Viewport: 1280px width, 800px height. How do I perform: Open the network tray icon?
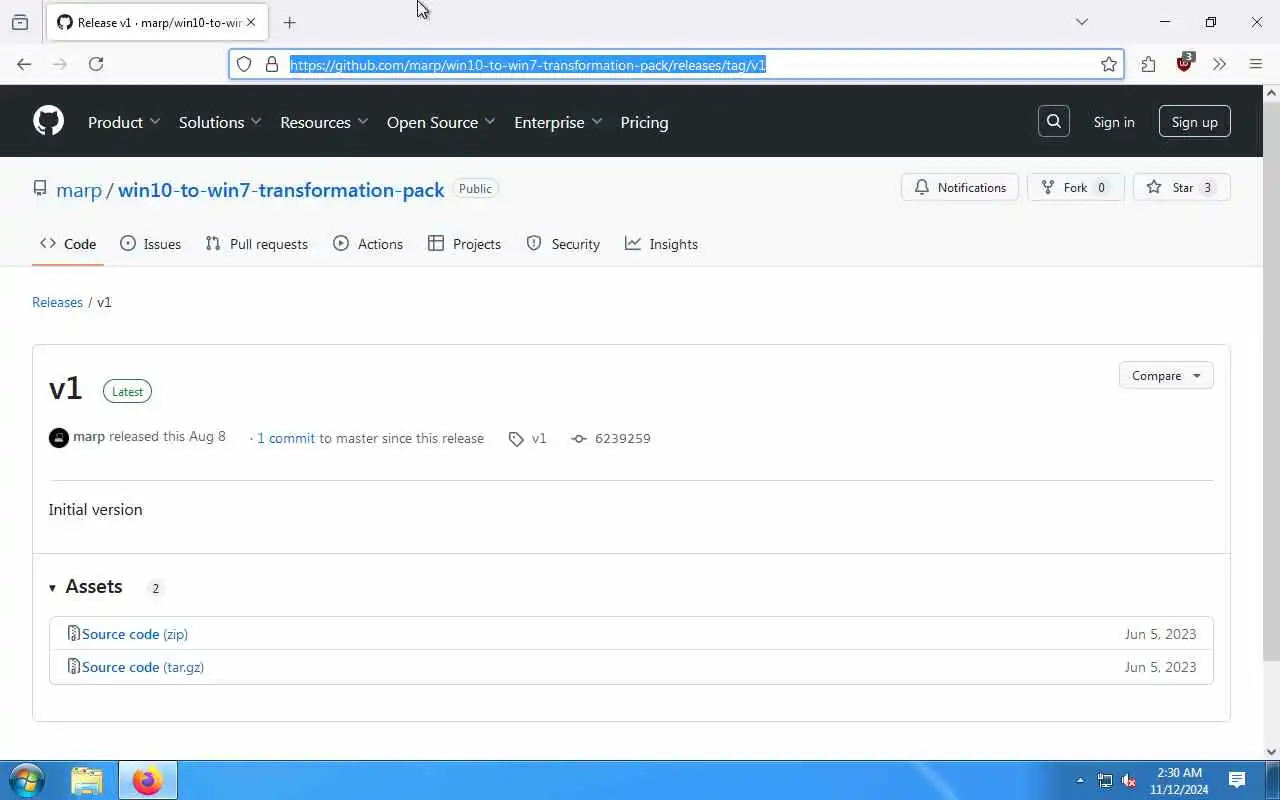pyautogui.click(x=1105, y=780)
